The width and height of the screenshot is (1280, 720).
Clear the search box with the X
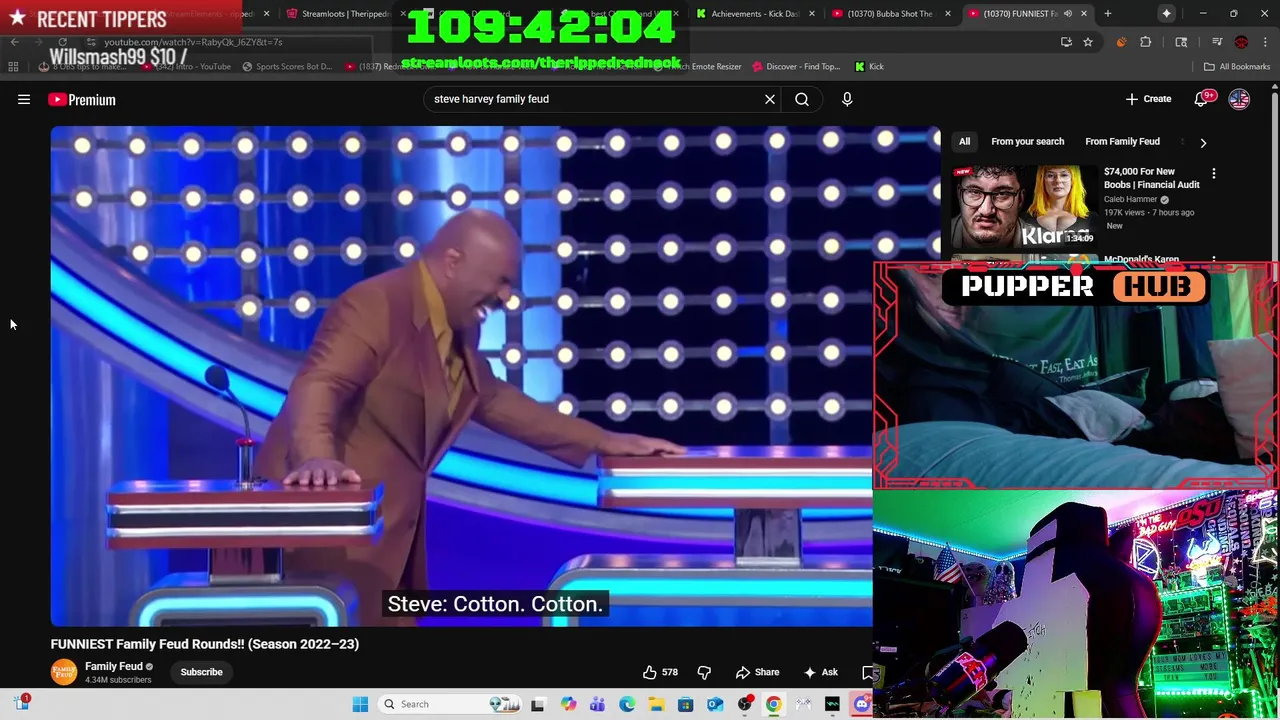click(770, 99)
